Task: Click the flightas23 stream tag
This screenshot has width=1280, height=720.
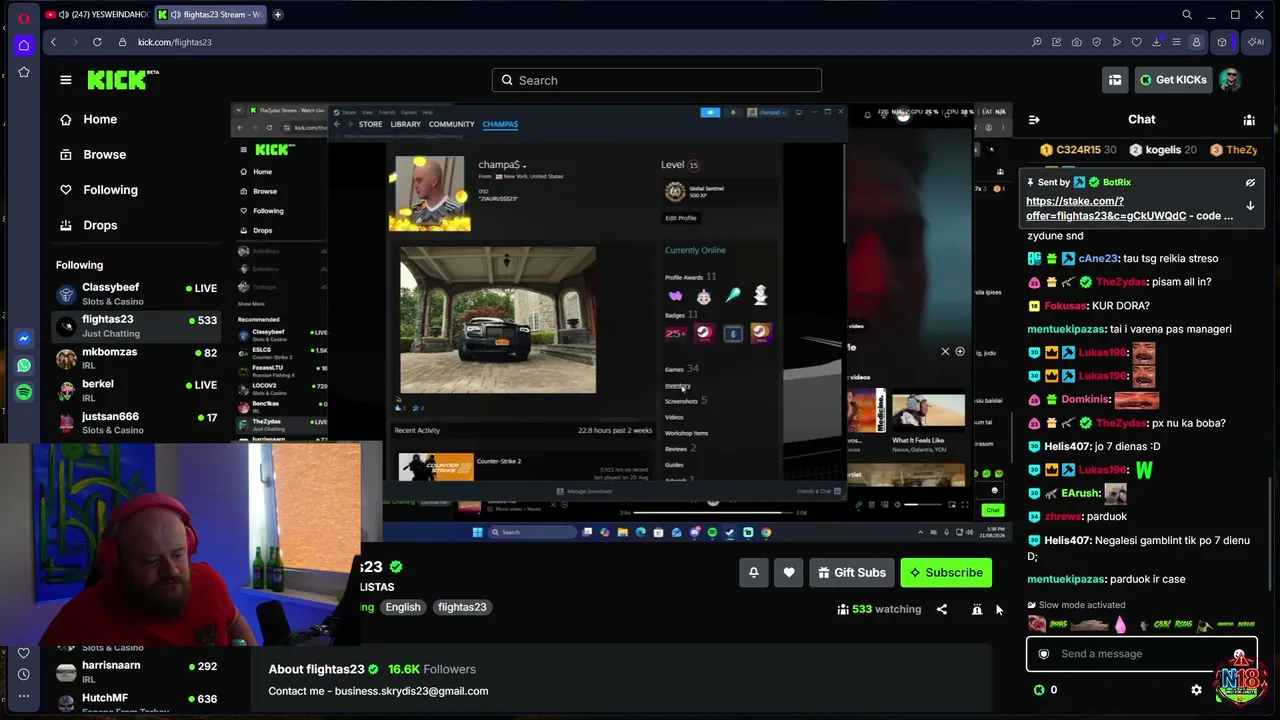Action: click(x=462, y=607)
